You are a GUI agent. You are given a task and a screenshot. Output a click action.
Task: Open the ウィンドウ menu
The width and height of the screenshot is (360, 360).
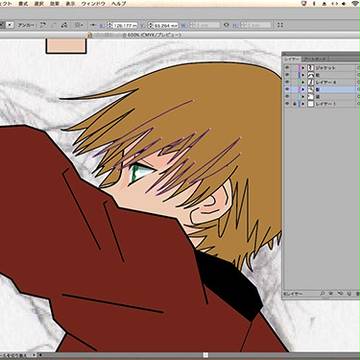pyautogui.click(x=93, y=4)
